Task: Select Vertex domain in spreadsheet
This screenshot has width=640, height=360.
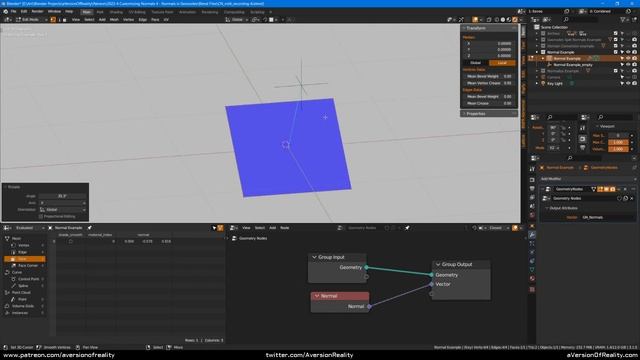Action: [x=24, y=245]
